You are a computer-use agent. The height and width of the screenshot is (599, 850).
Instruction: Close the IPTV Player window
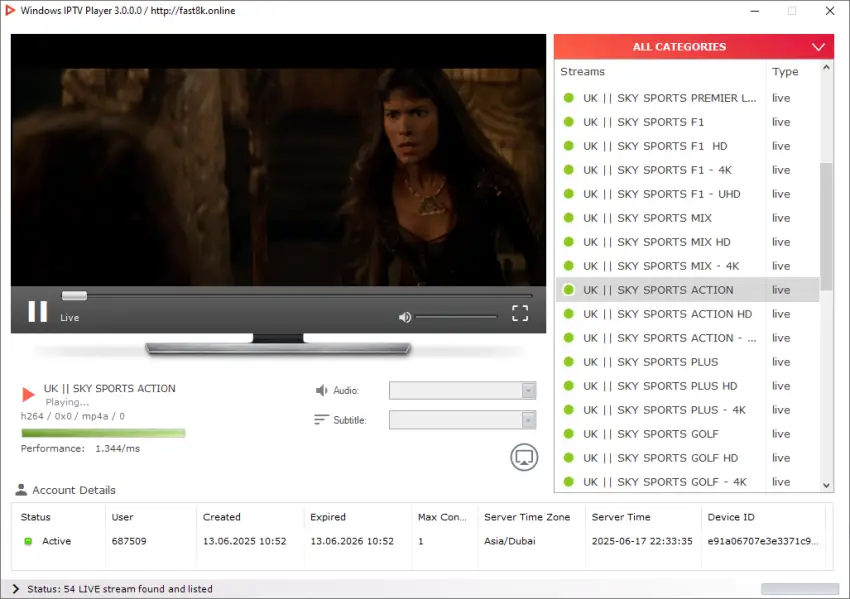click(x=830, y=11)
